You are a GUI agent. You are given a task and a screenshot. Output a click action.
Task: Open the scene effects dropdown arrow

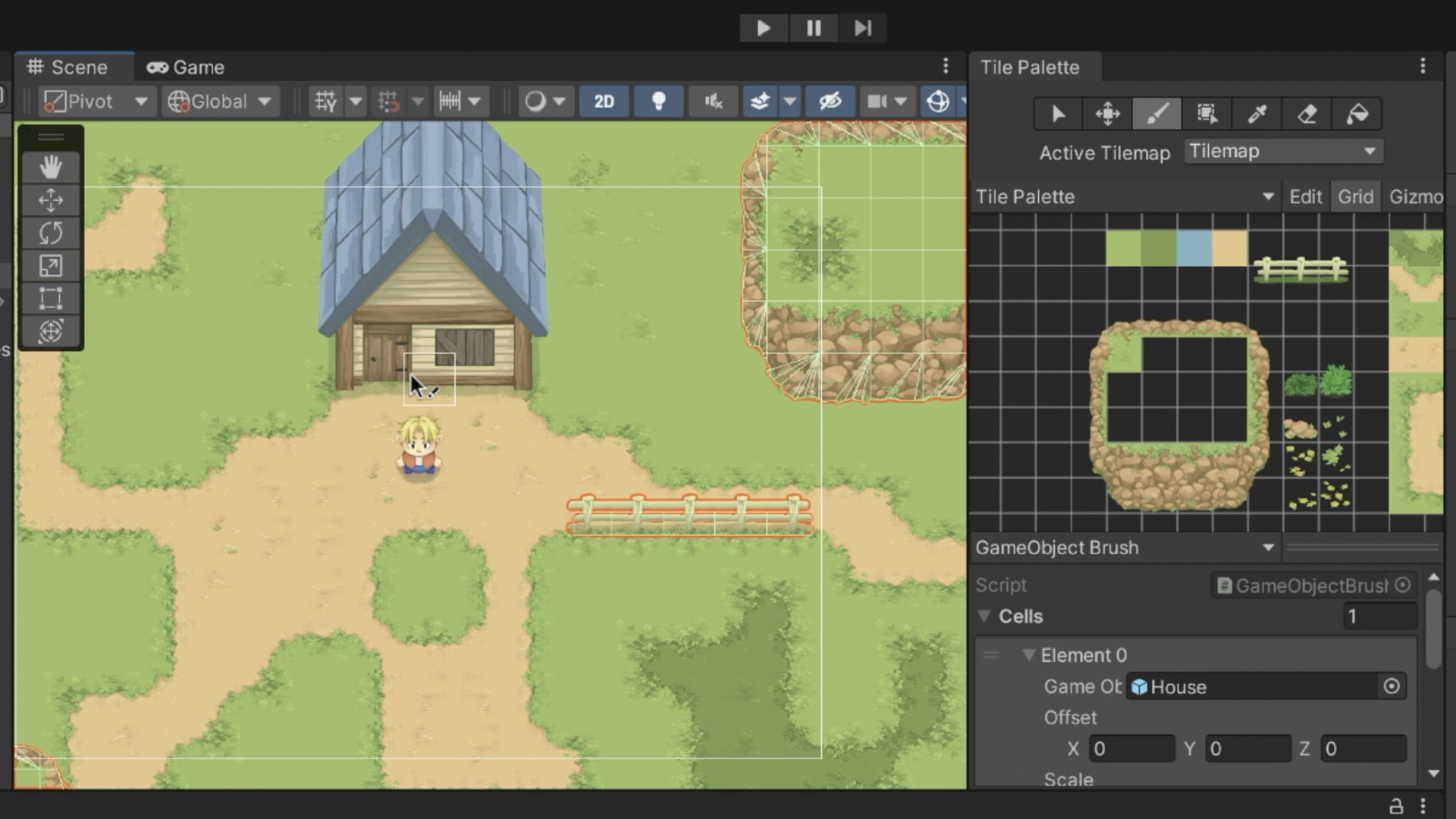pos(790,101)
